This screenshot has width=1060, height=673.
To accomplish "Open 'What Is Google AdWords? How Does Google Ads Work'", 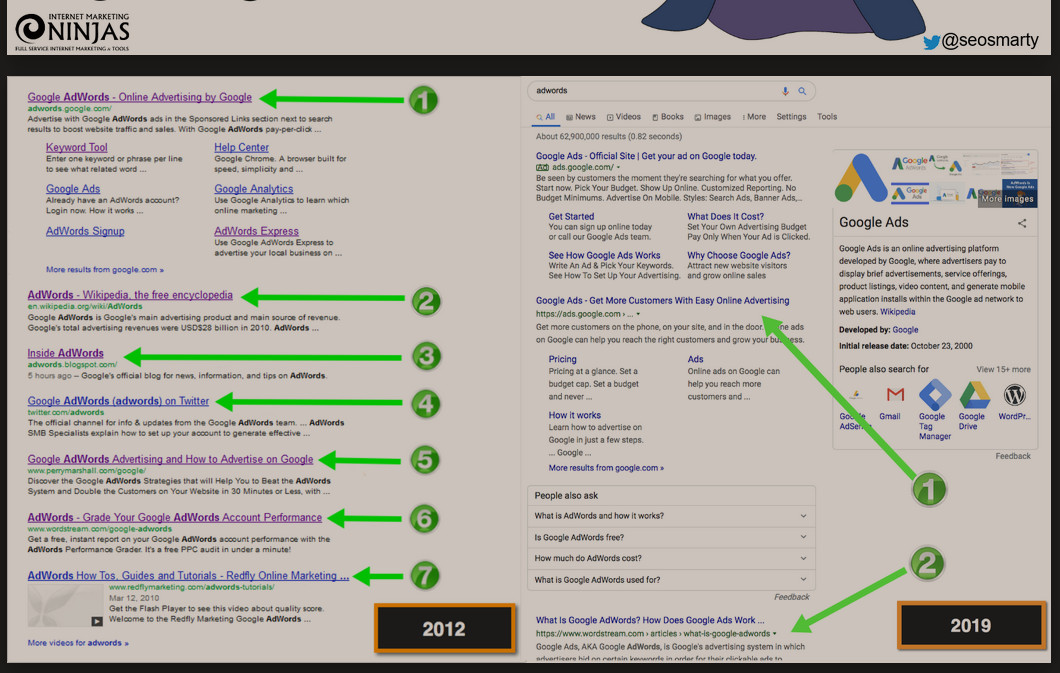I will point(650,620).
